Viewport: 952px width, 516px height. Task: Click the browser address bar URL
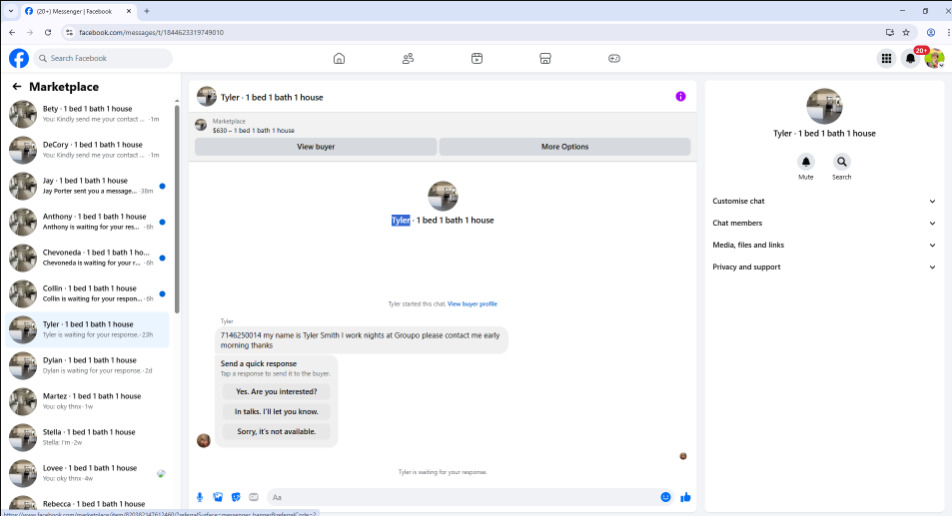(151, 32)
